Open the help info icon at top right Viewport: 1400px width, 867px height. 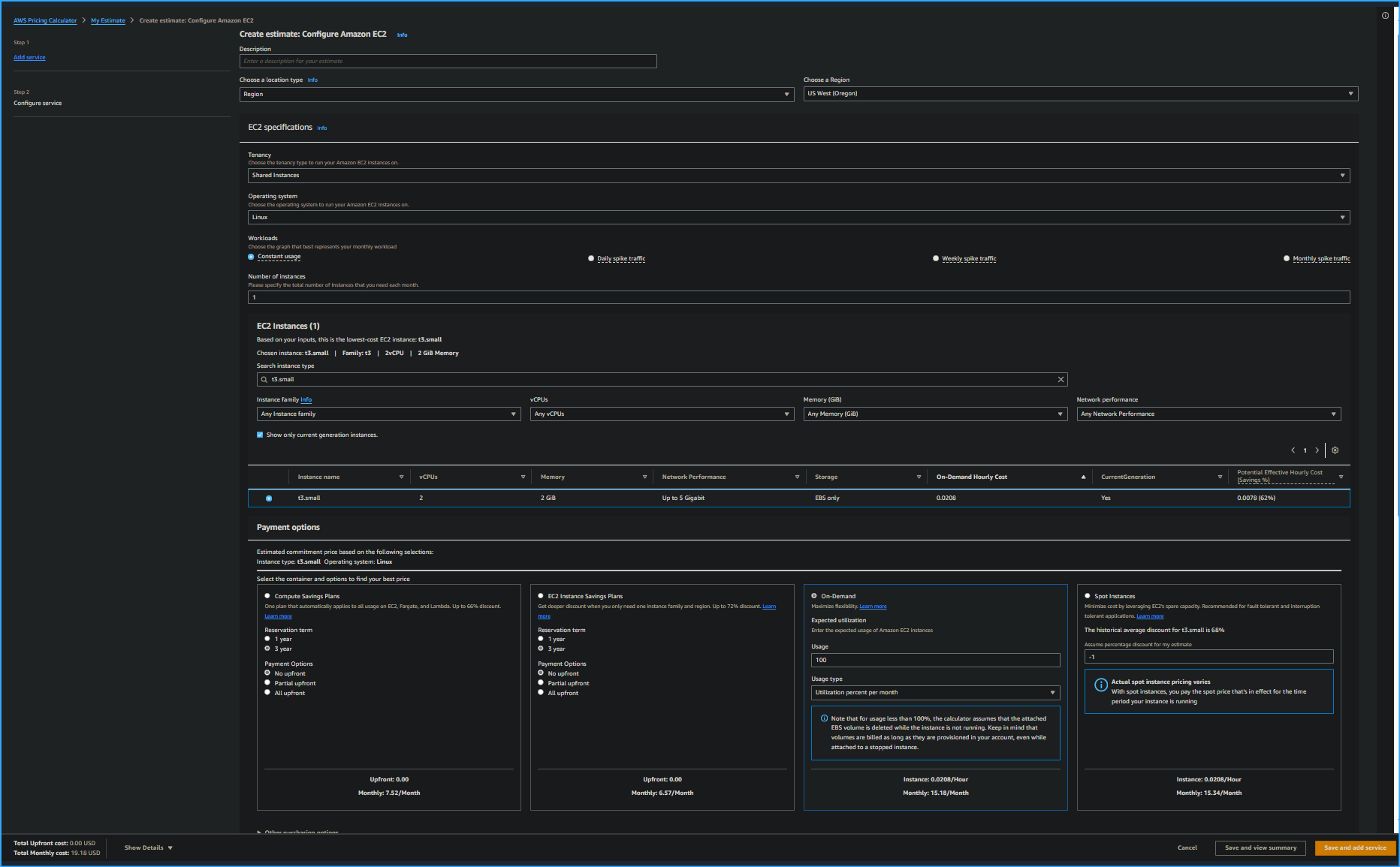1386,15
